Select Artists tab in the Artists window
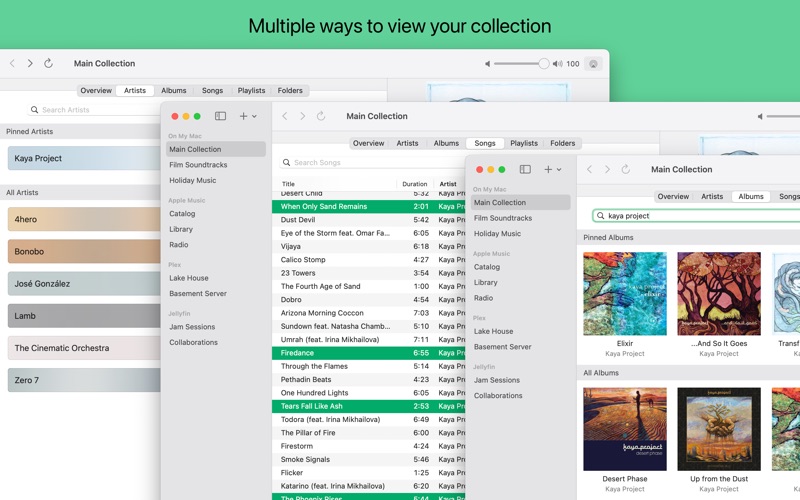 [x=135, y=90]
